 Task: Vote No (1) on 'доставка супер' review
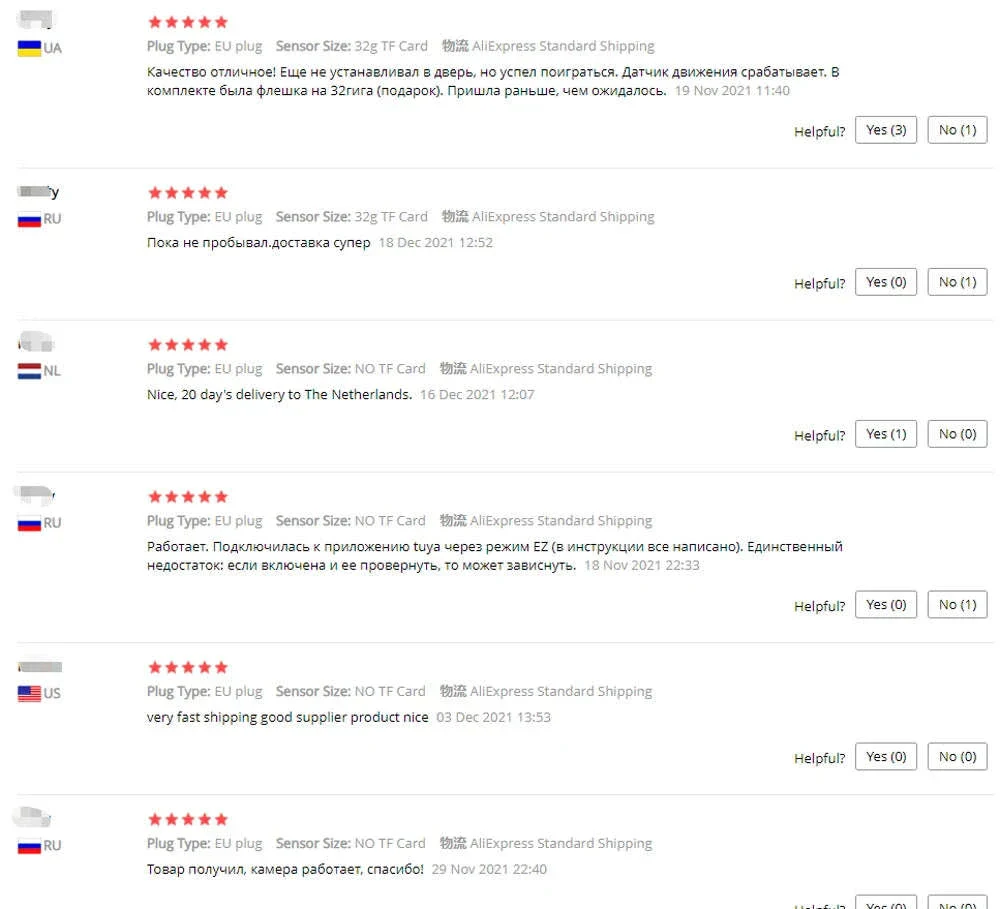pos(957,282)
